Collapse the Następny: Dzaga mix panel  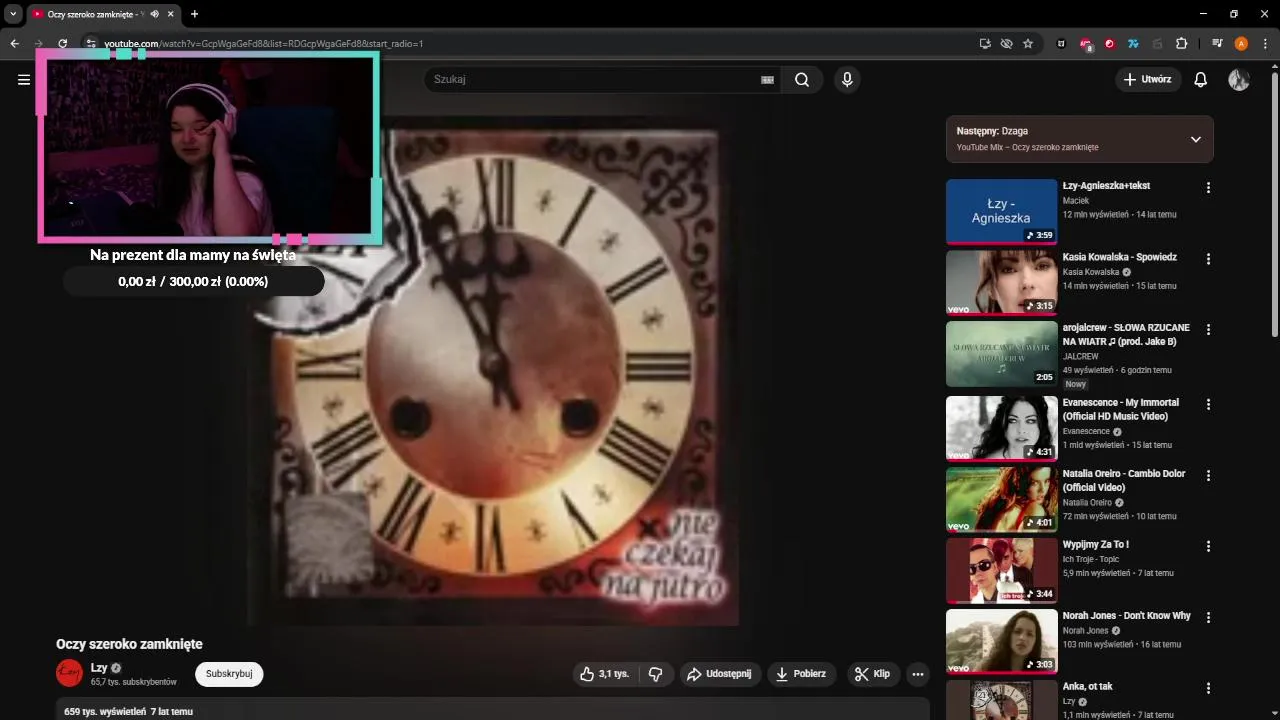[x=1195, y=139]
